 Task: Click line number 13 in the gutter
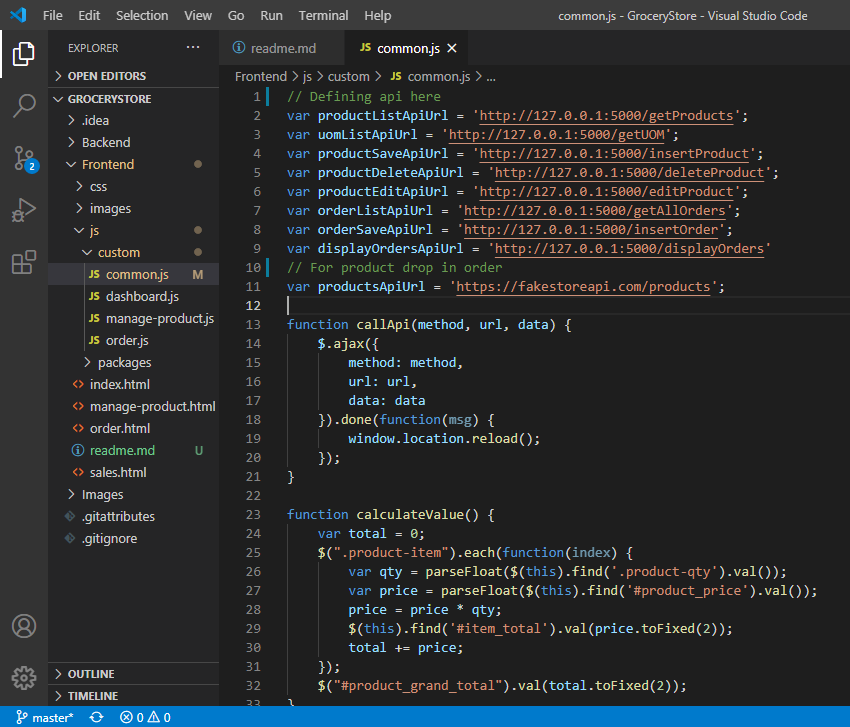tap(253, 324)
